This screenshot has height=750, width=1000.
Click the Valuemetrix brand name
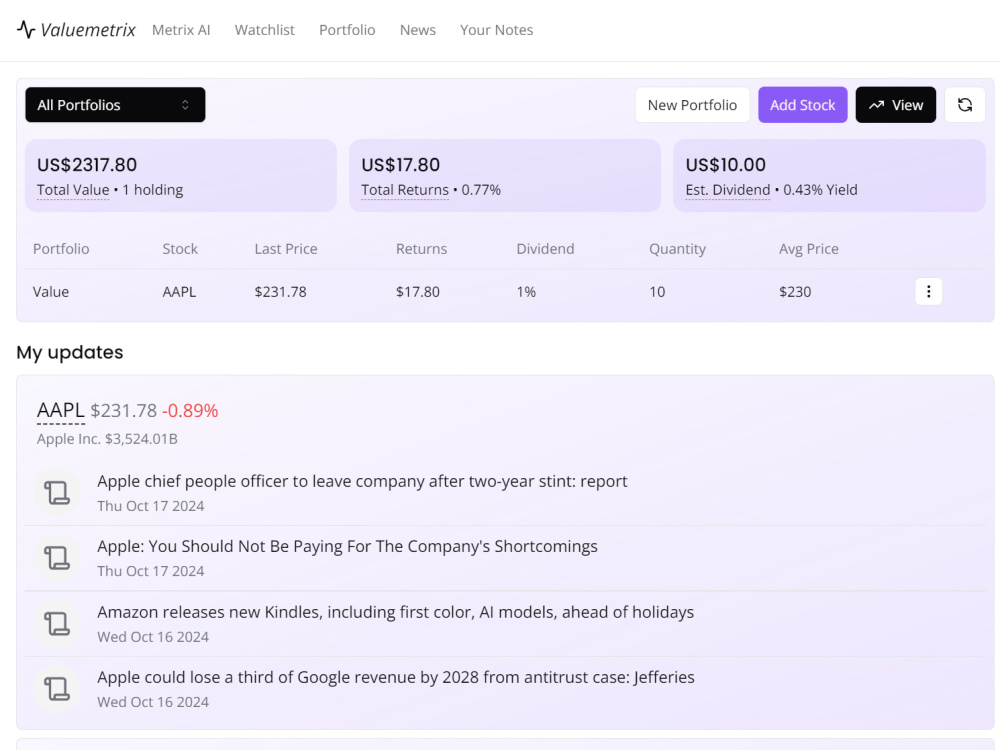pyautogui.click(x=88, y=30)
